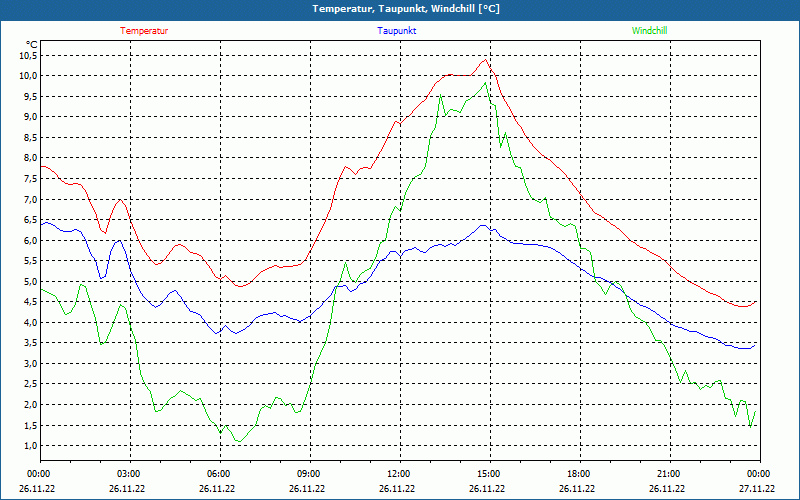
Task: Click the blue Taupunkt legend label
Action: [396, 31]
